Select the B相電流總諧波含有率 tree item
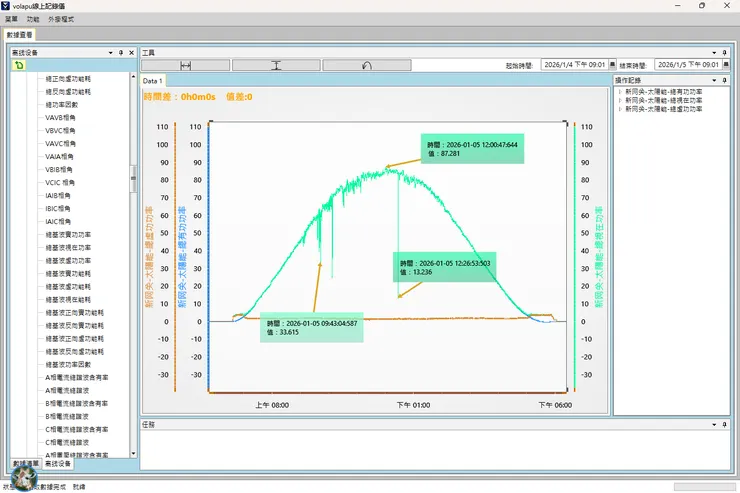Image resolution: width=740 pixels, height=493 pixels. point(76,403)
